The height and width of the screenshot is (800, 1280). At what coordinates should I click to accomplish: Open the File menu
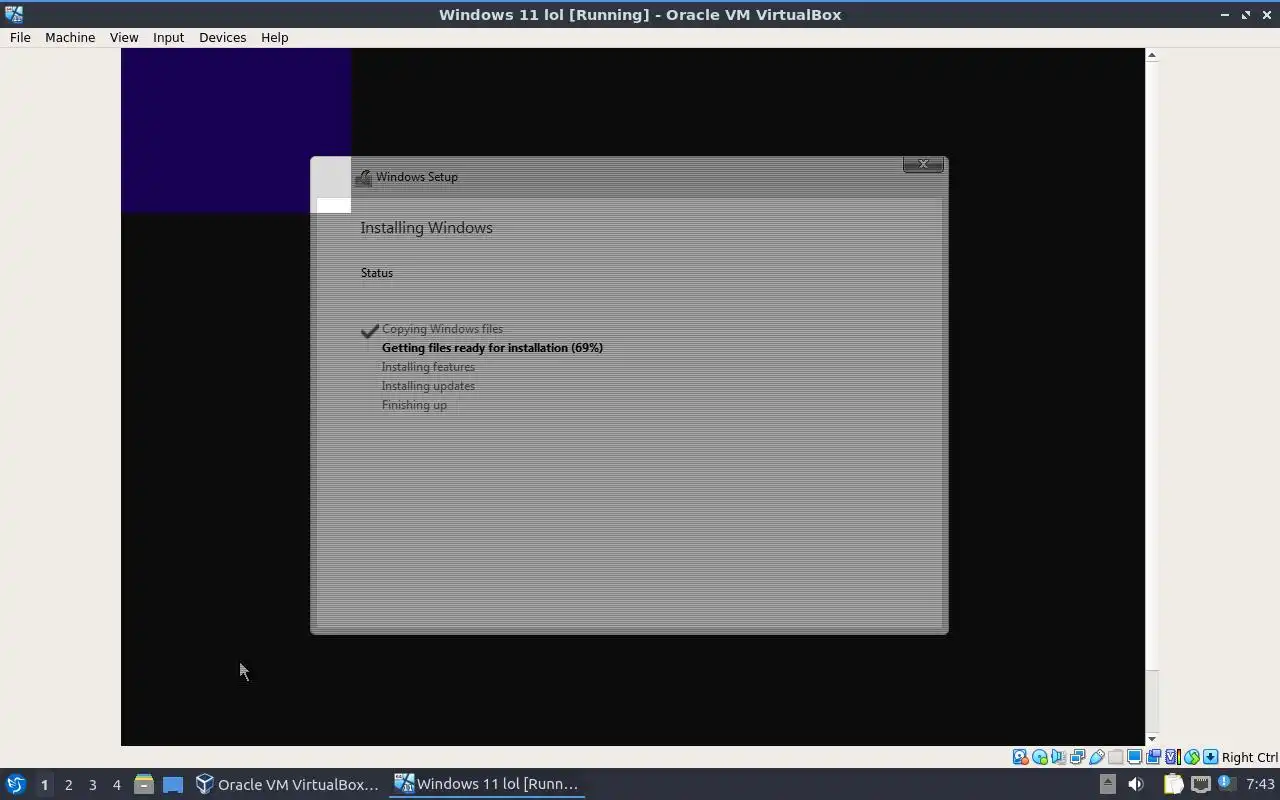click(20, 37)
